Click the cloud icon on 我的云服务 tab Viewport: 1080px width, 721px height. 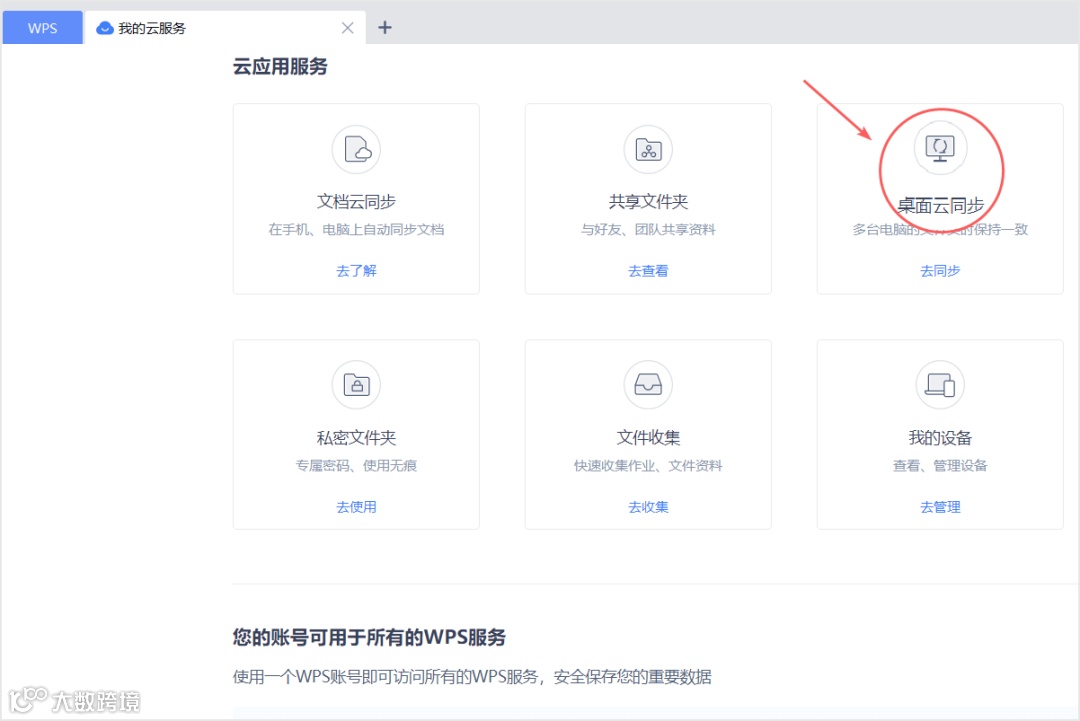tap(105, 28)
